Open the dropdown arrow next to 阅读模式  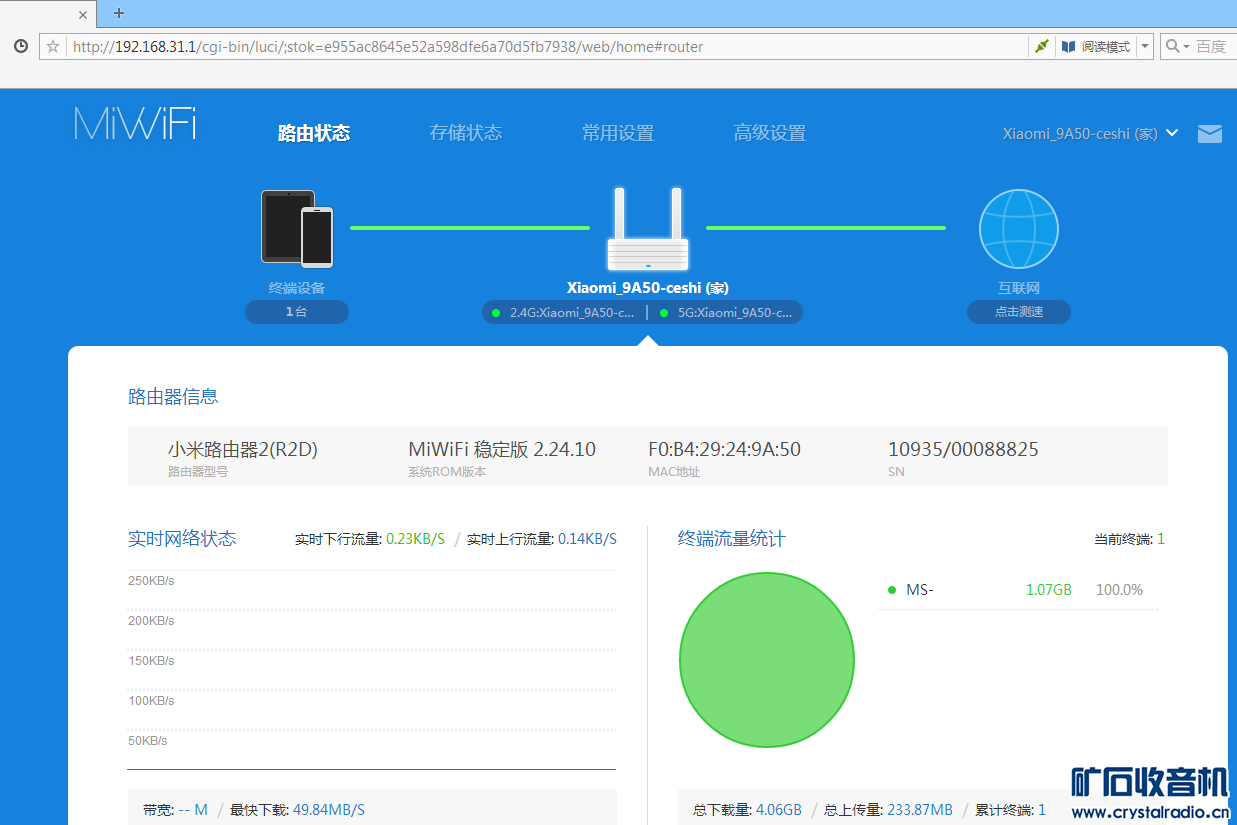pos(1145,47)
